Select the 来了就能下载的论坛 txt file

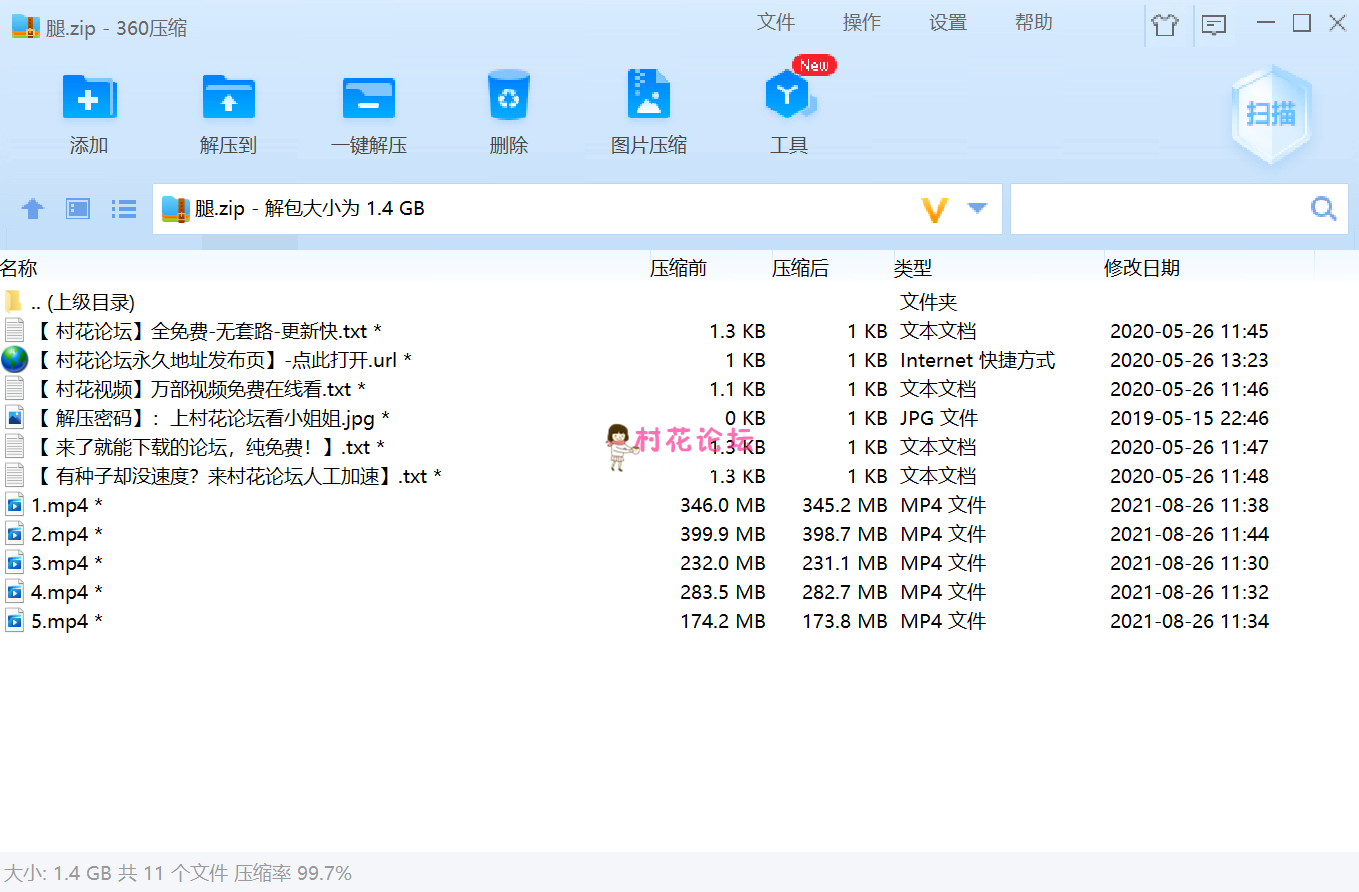[x=209, y=447]
